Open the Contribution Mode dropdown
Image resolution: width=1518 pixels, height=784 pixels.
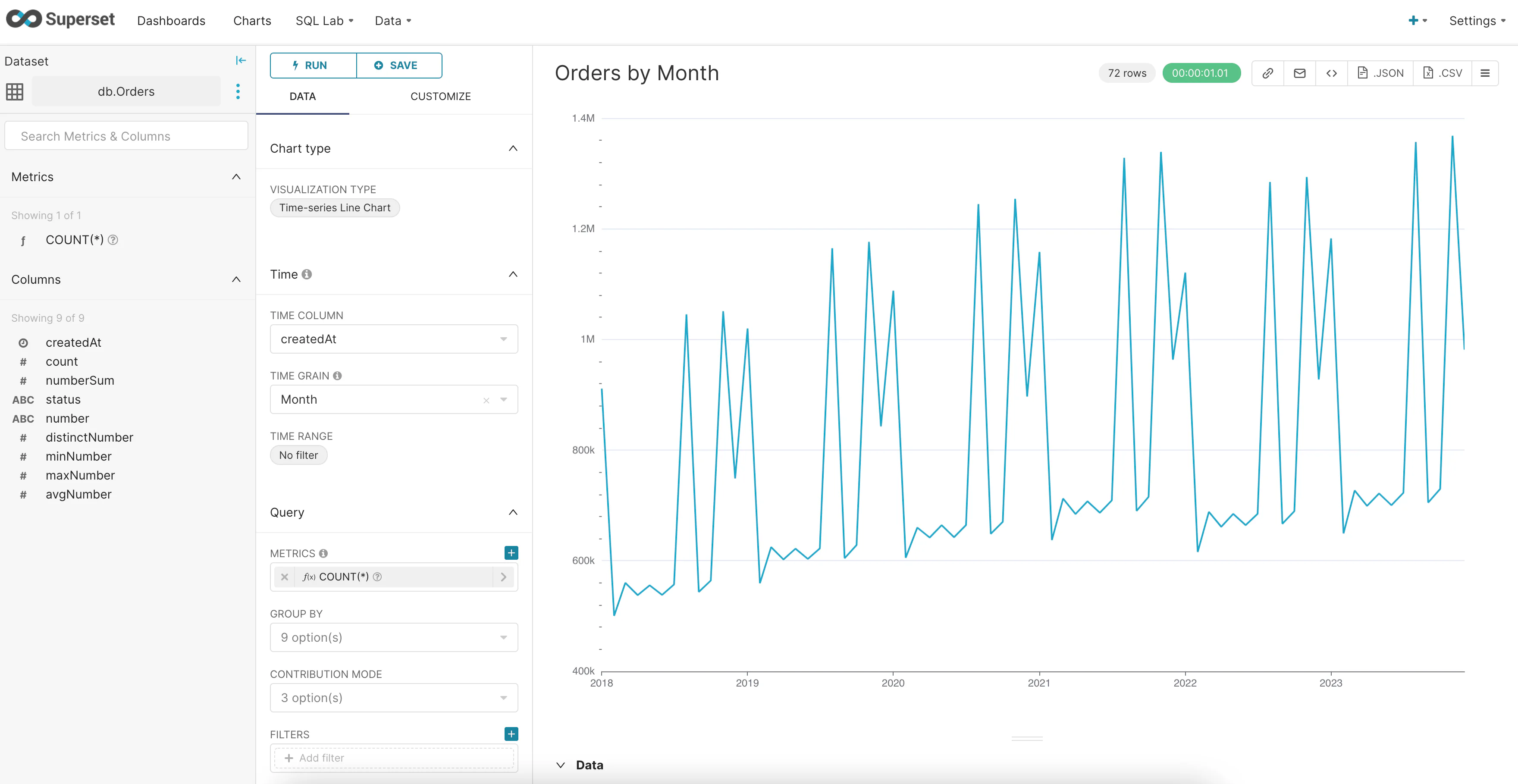(393, 698)
